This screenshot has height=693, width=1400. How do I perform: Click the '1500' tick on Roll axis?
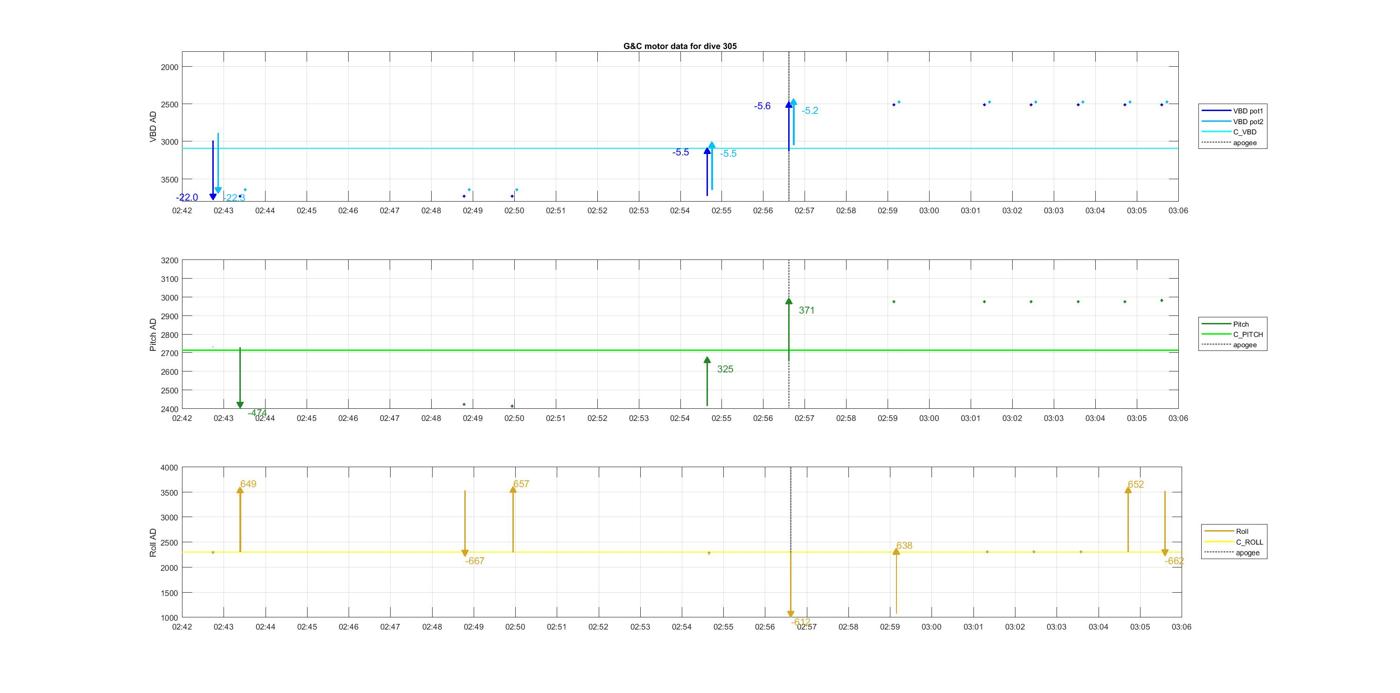[x=168, y=593]
